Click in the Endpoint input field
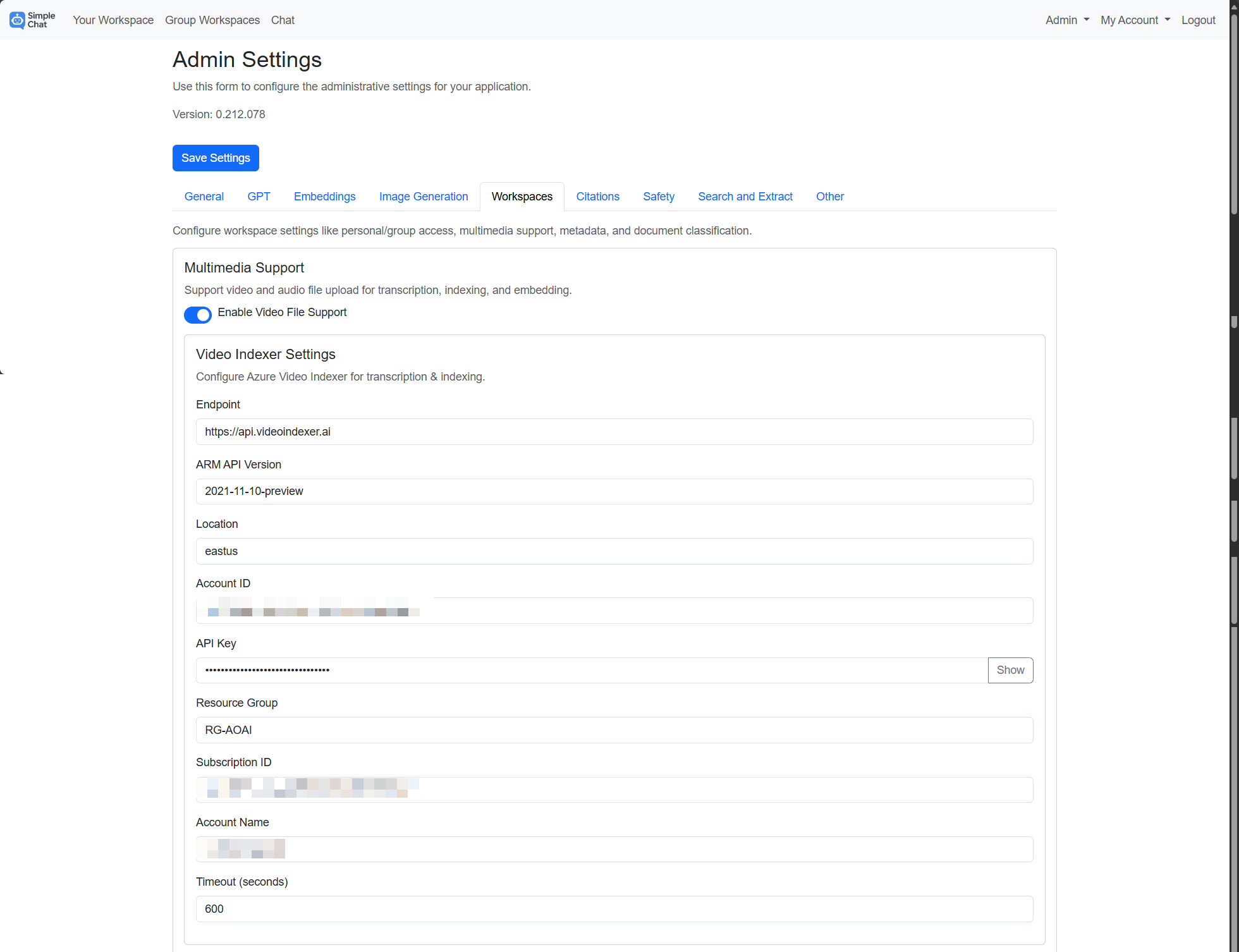The height and width of the screenshot is (952, 1239). click(613, 432)
